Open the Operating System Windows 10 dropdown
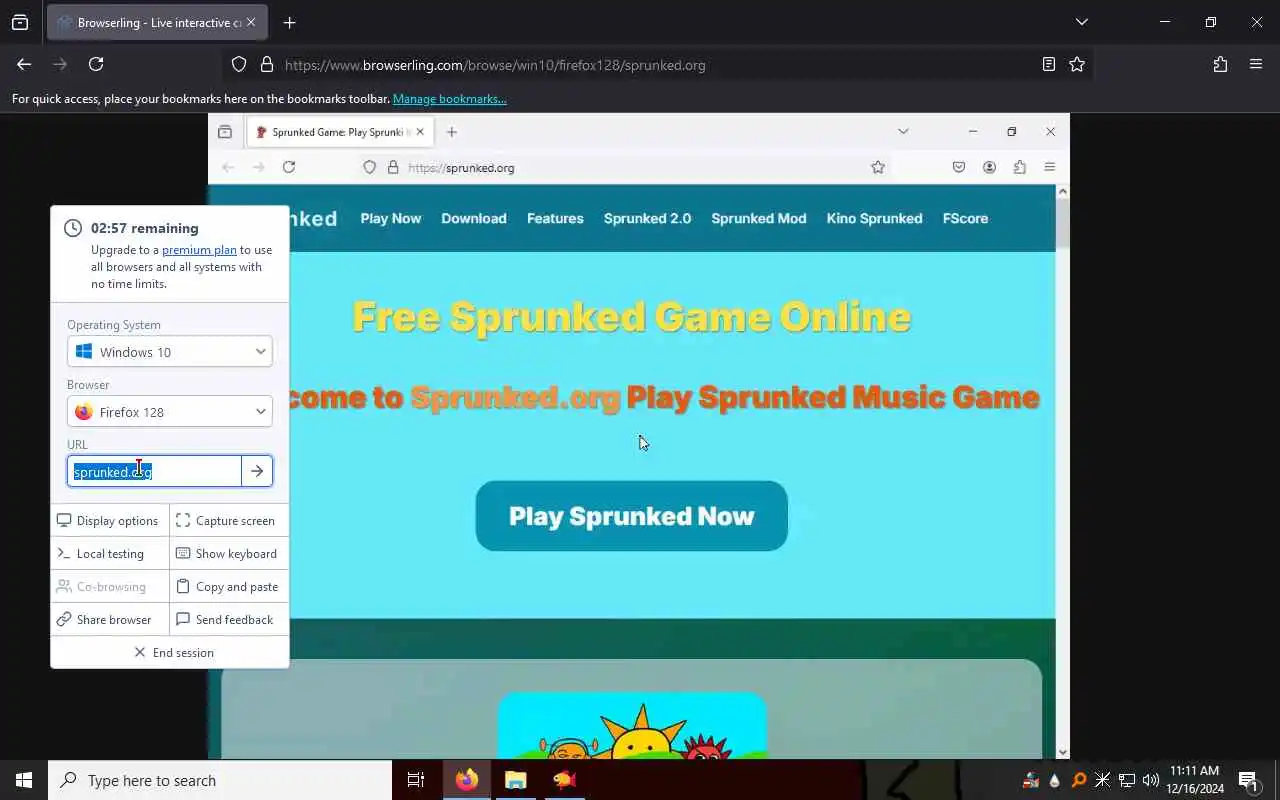 (170, 352)
